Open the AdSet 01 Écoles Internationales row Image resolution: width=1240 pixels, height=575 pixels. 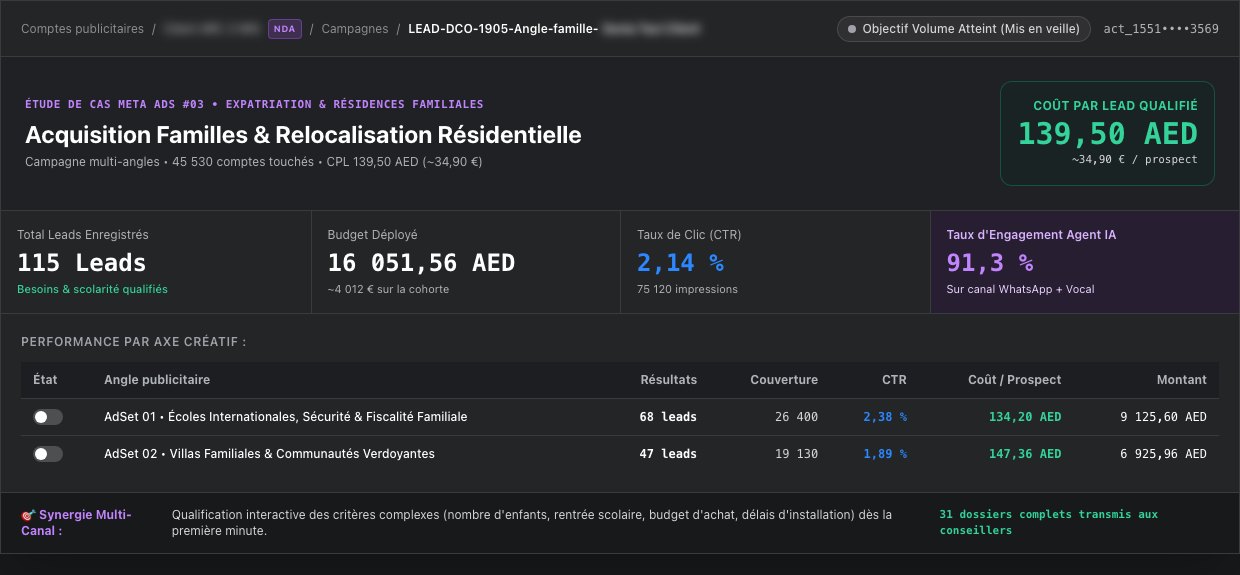pyautogui.click(x=620, y=417)
